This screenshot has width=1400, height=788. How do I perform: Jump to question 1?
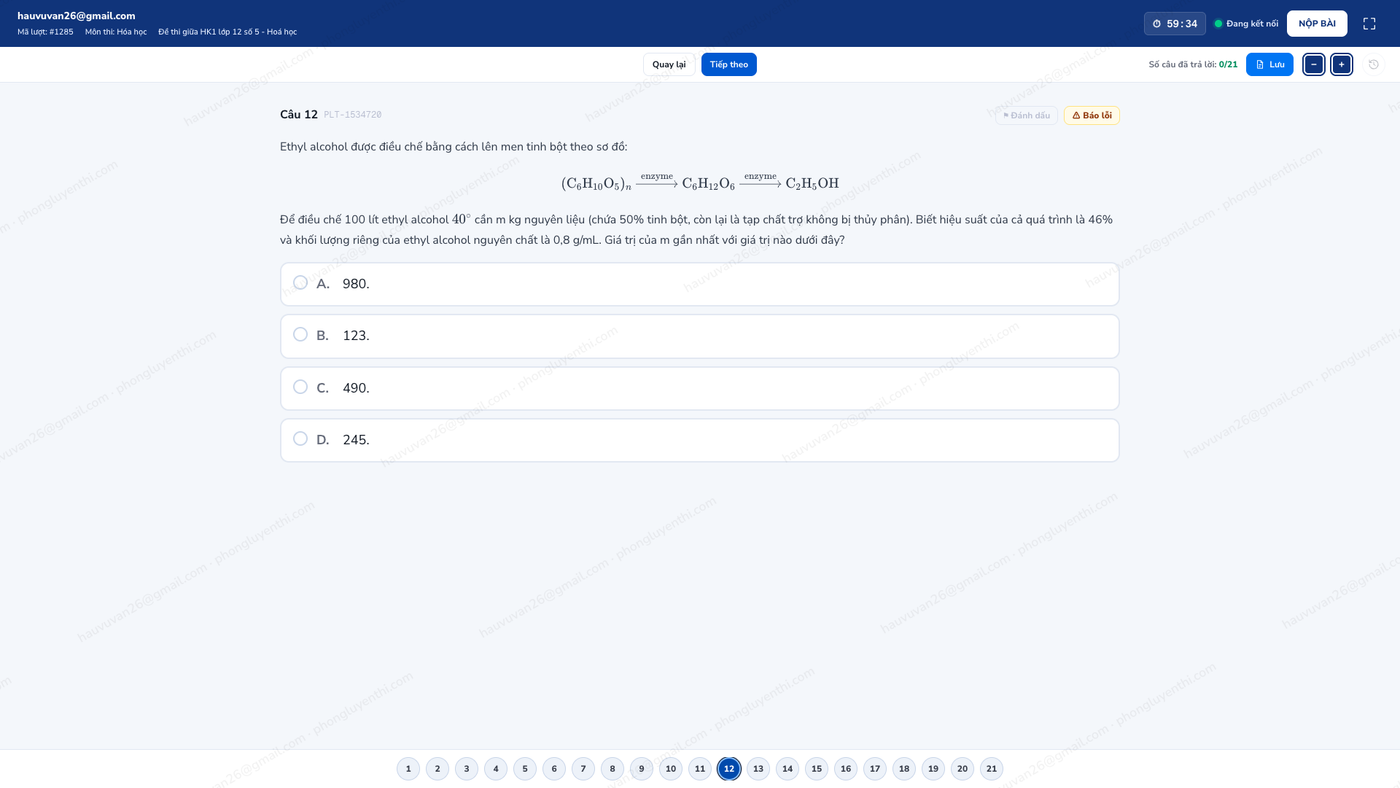coord(408,769)
